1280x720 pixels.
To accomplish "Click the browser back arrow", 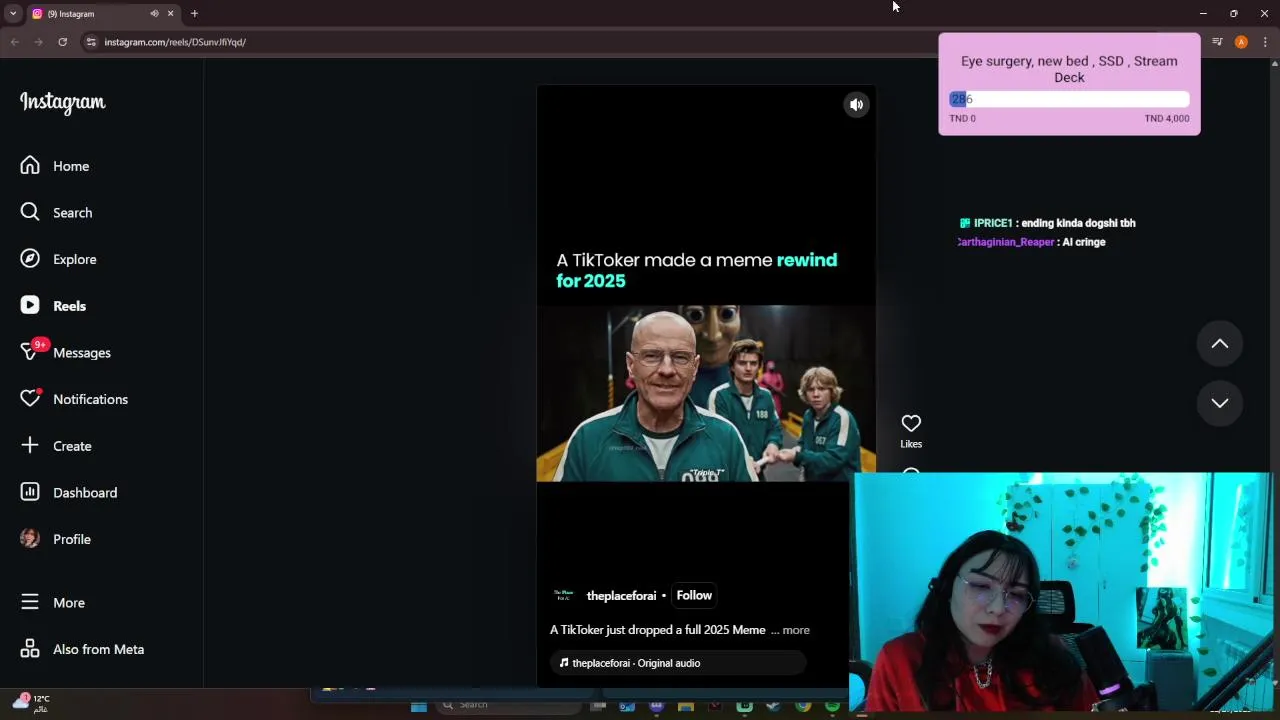I will (15, 42).
